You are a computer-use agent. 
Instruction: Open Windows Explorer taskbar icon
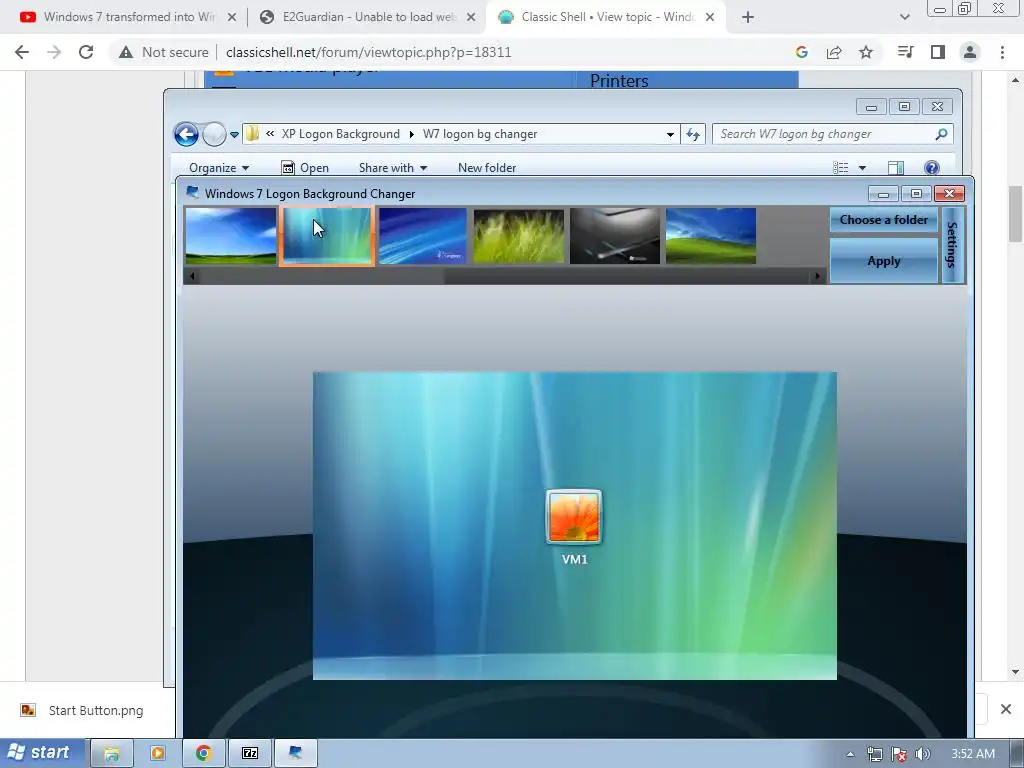point(112,754)
